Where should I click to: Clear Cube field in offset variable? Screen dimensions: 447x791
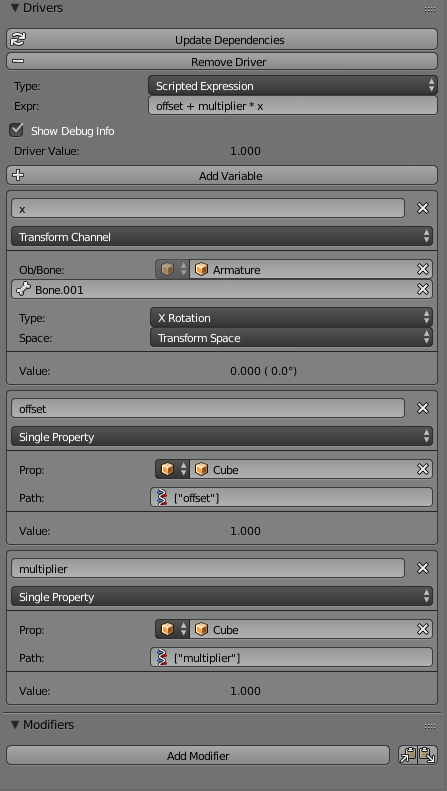pos(423,470)
